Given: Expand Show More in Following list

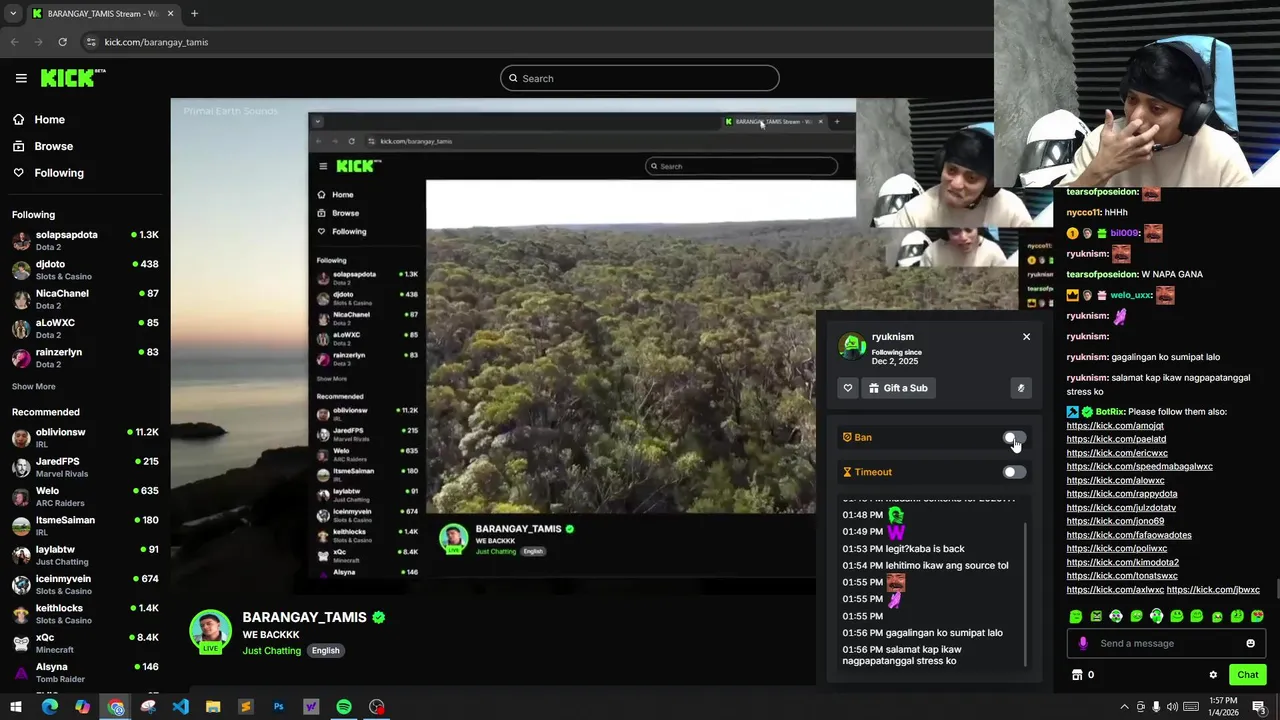Looking at the screenshot, I should 33,387.
